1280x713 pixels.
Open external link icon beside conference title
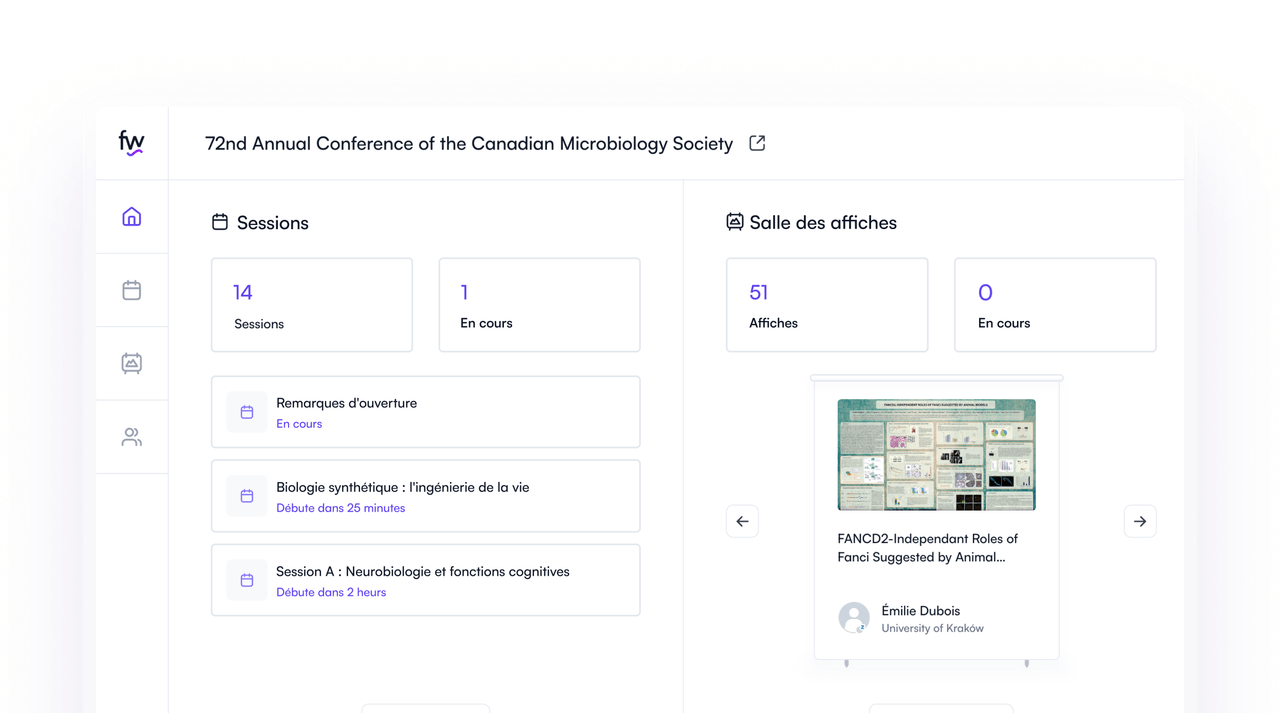pyautogui.click(x=757, y=143)
